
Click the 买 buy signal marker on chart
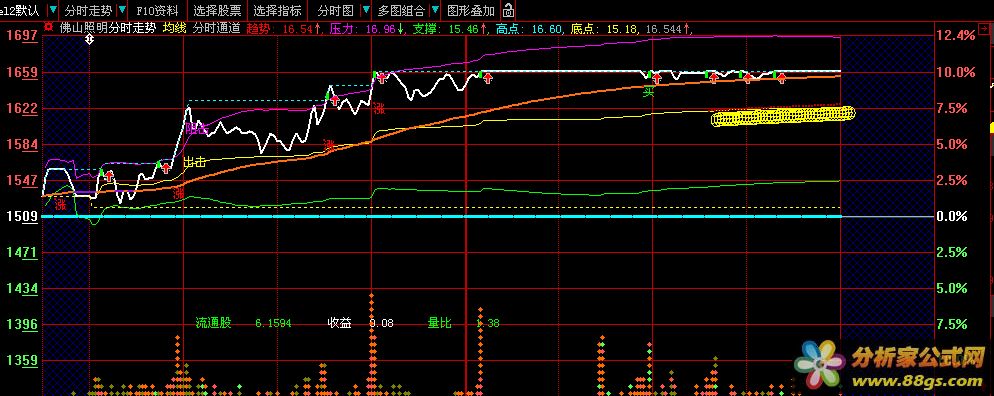(648, 93)
